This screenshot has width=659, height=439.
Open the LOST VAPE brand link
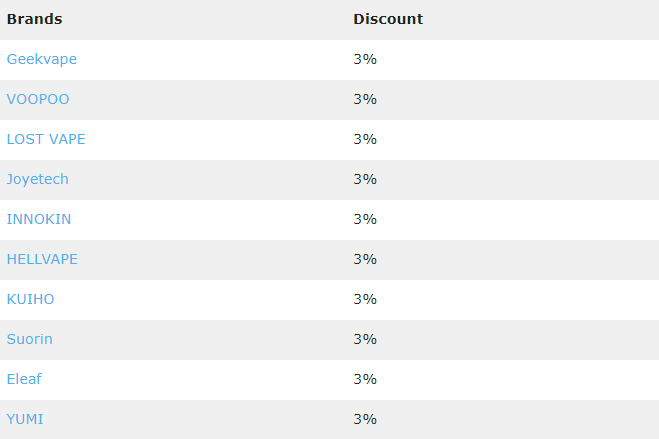click(46, 139)
